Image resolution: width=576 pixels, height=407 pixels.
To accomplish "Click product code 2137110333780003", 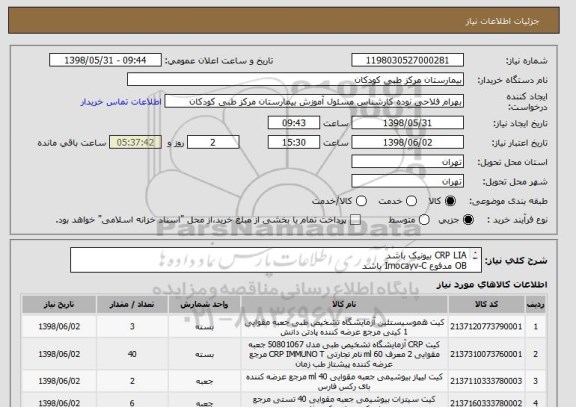I will point(486,381).
